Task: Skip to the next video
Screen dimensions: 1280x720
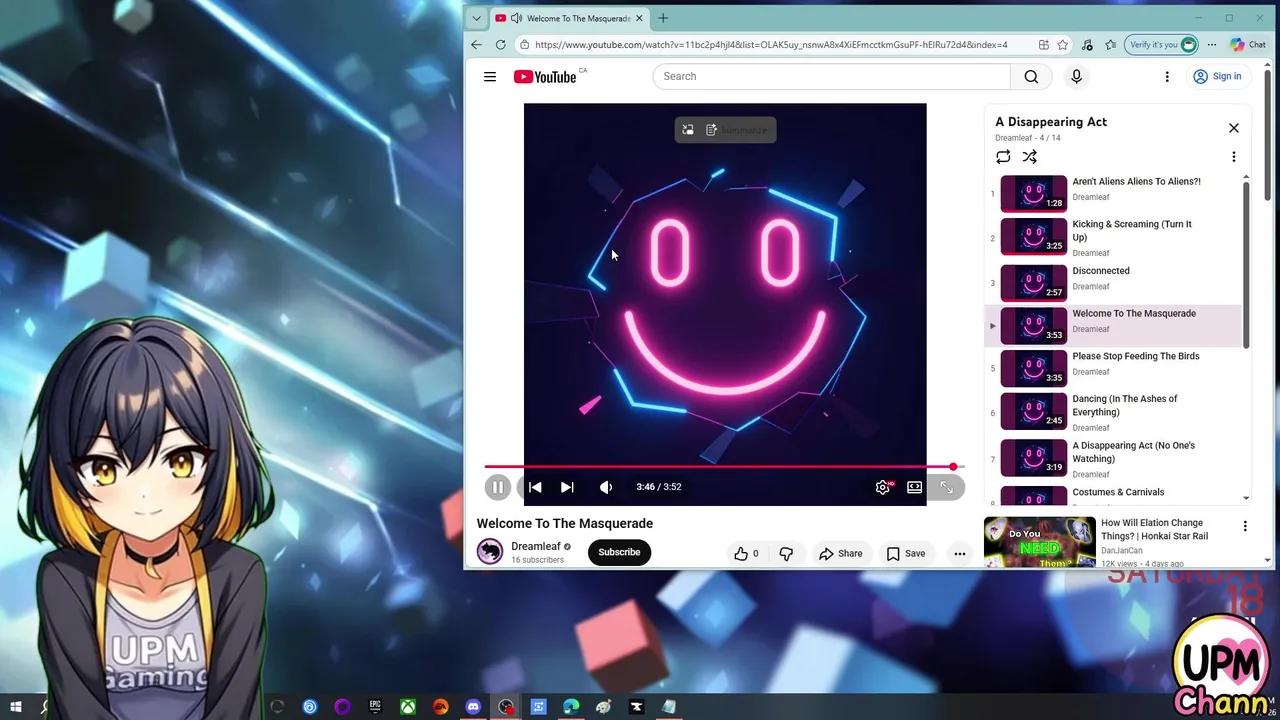Action: click(x=567, y=487)
